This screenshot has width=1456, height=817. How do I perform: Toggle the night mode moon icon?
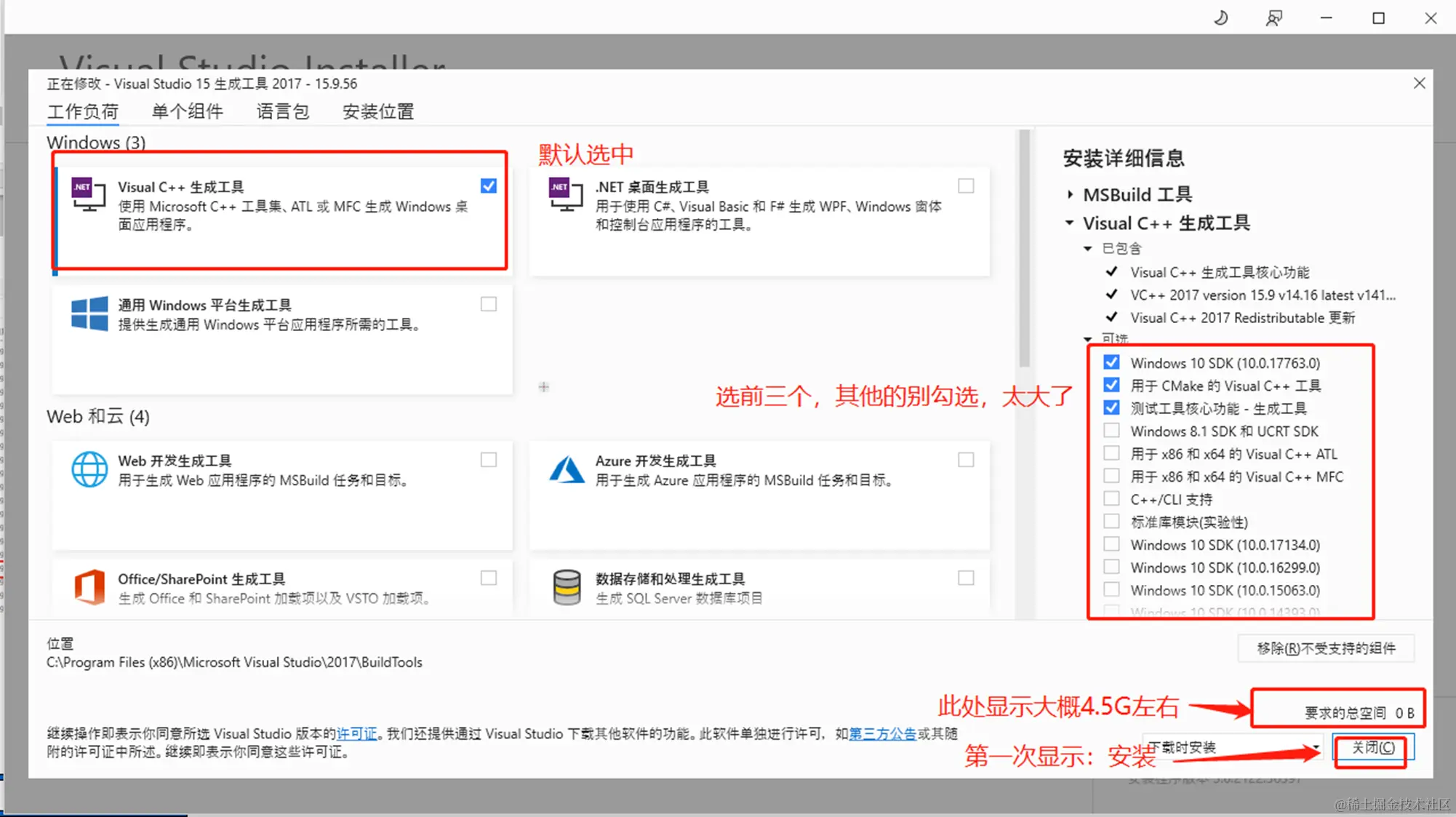(1221, 18)
